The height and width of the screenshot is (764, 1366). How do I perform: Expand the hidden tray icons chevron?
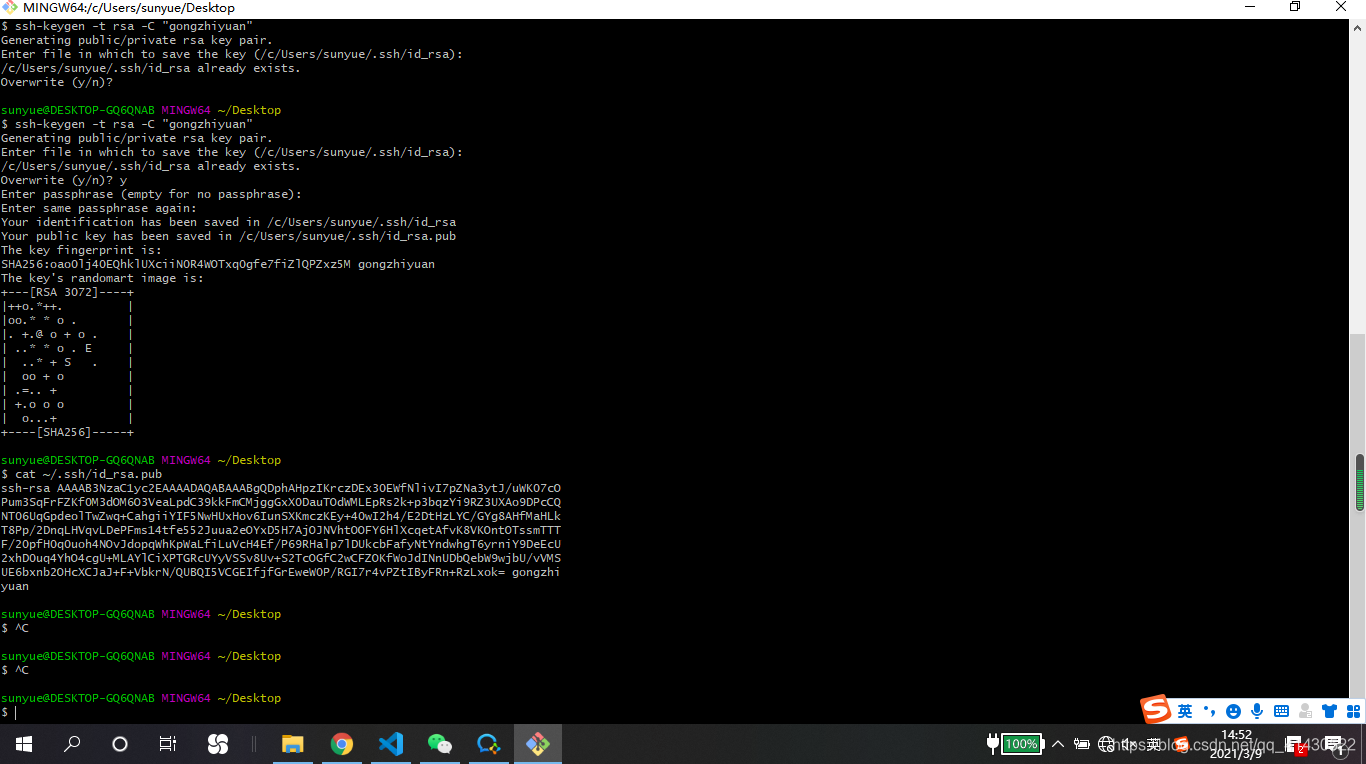coord(1058,744)
